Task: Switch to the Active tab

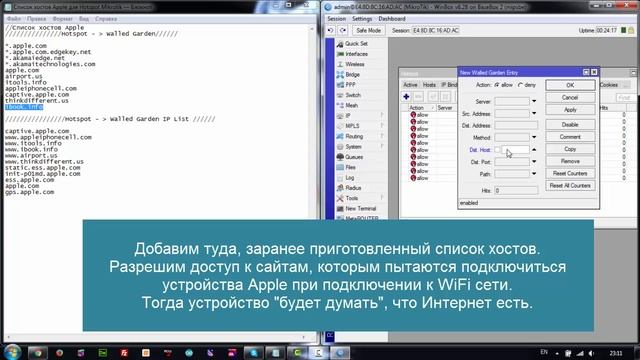Action: click(410, 85)
